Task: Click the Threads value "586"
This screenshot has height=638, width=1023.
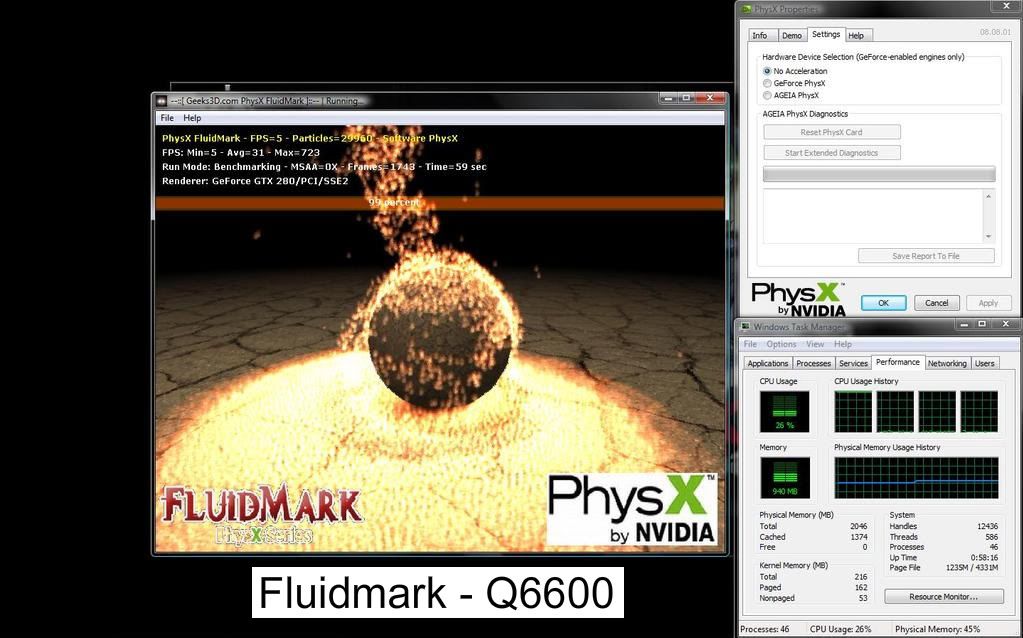Action: click(x=992, y=537)
